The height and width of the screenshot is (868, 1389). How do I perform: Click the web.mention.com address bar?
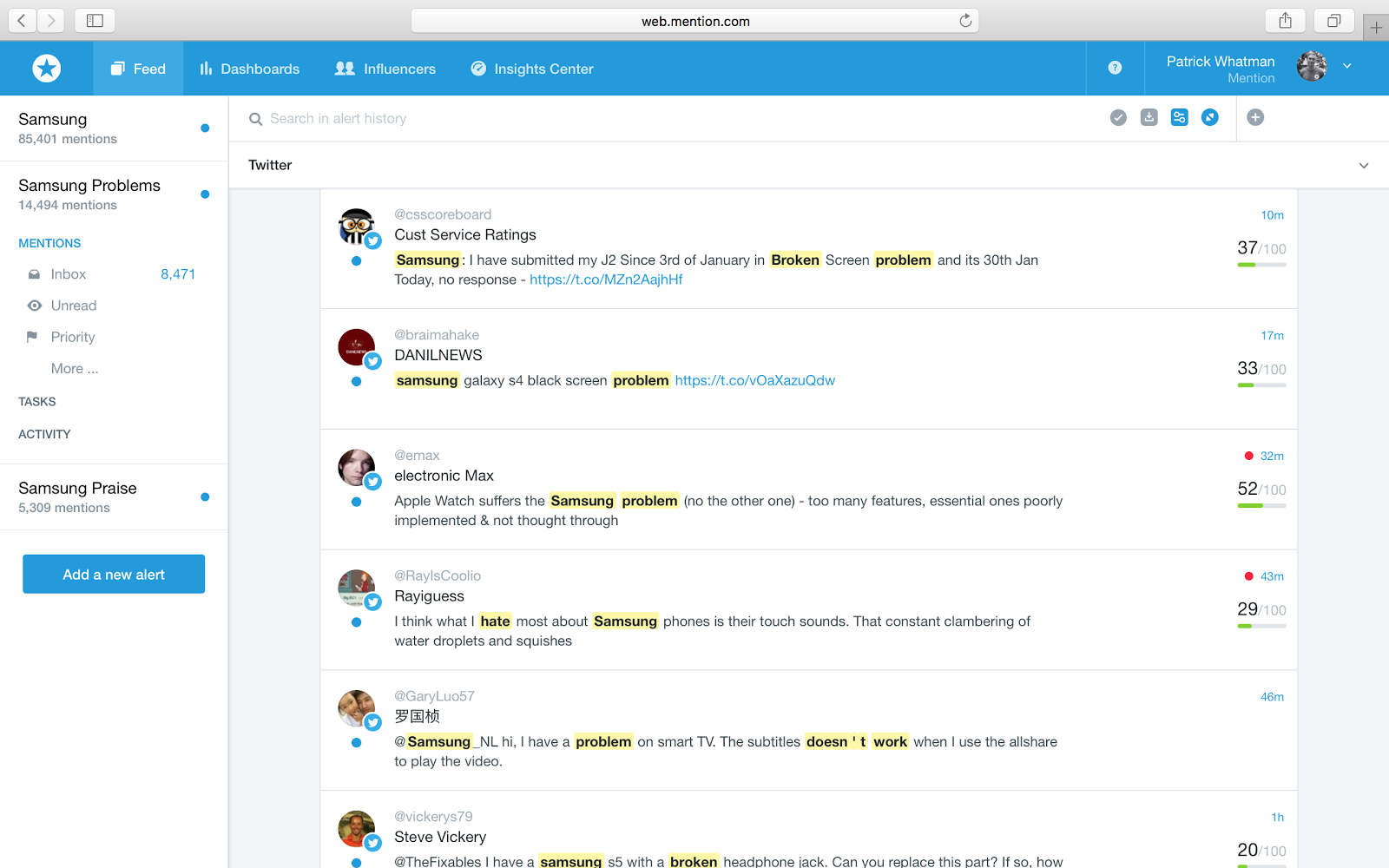coord(694,21)
